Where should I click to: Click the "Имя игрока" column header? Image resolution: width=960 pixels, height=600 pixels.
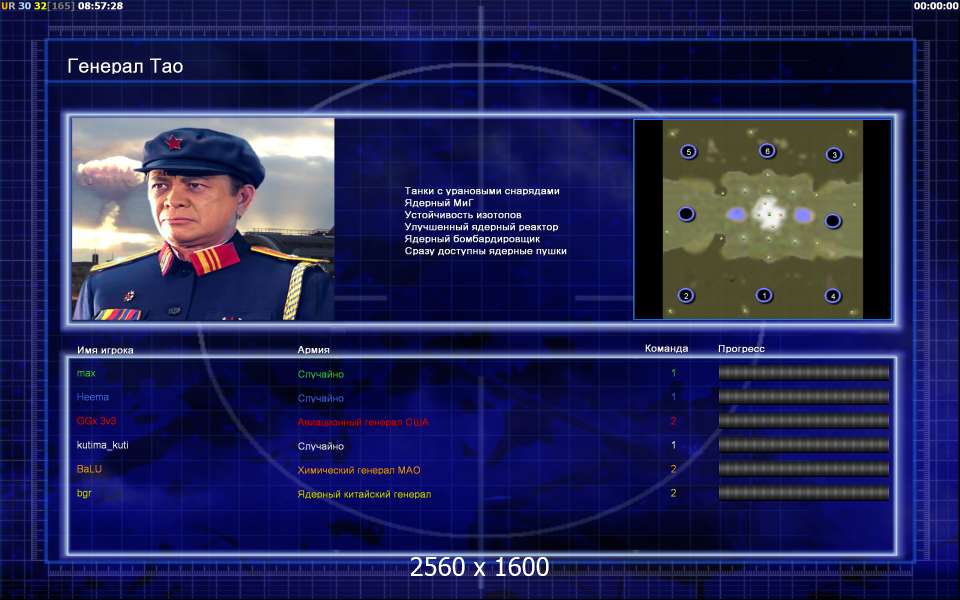(x=105, y=350)
